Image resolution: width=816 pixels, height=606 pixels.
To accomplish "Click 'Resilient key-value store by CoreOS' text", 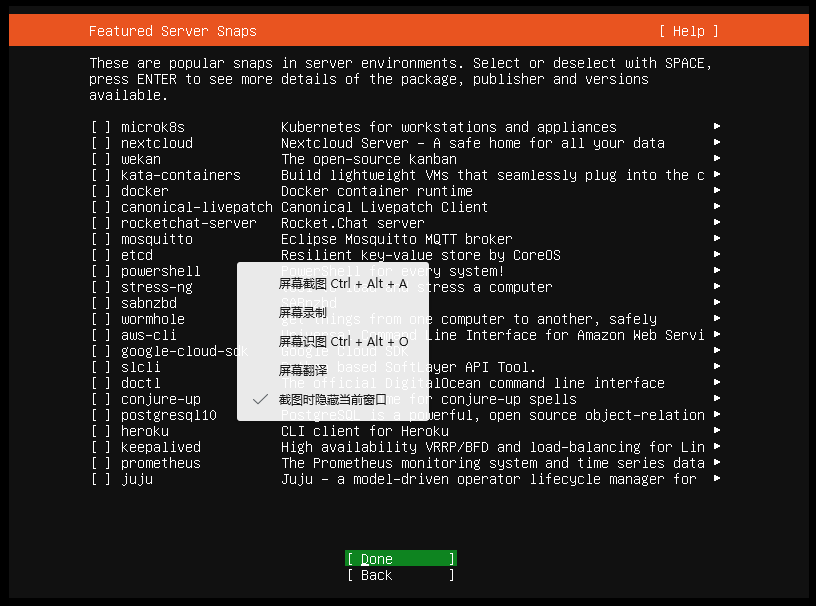I will (x=421, y=255).
